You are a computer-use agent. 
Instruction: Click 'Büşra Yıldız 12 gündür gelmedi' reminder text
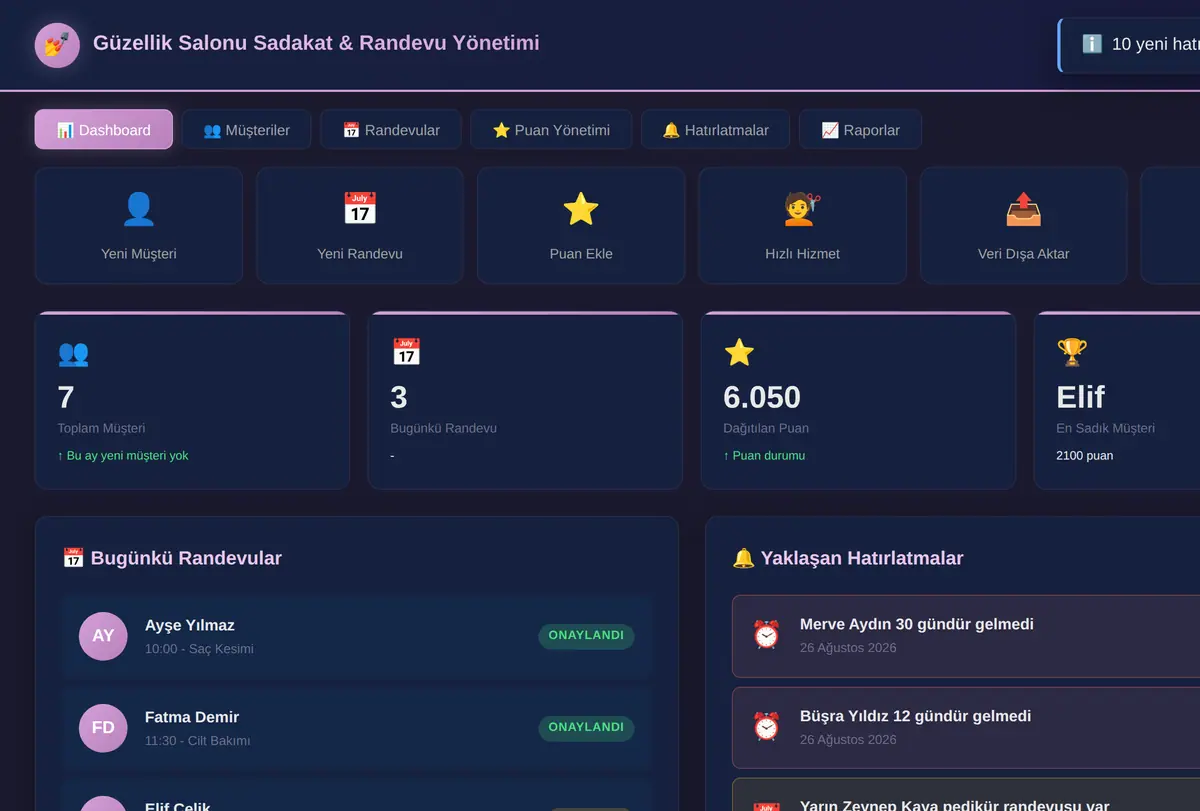(915, 717)
